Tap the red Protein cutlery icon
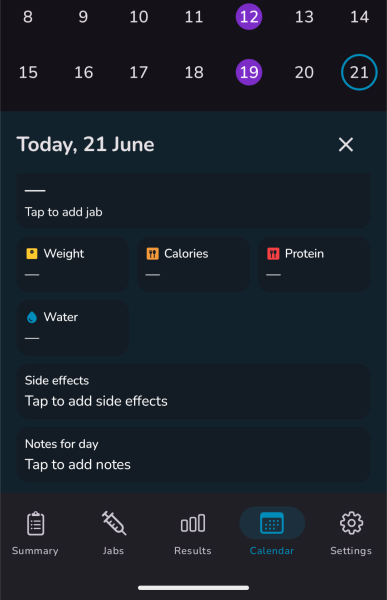This screenshot has width=387, height=600. click(273, 254)
